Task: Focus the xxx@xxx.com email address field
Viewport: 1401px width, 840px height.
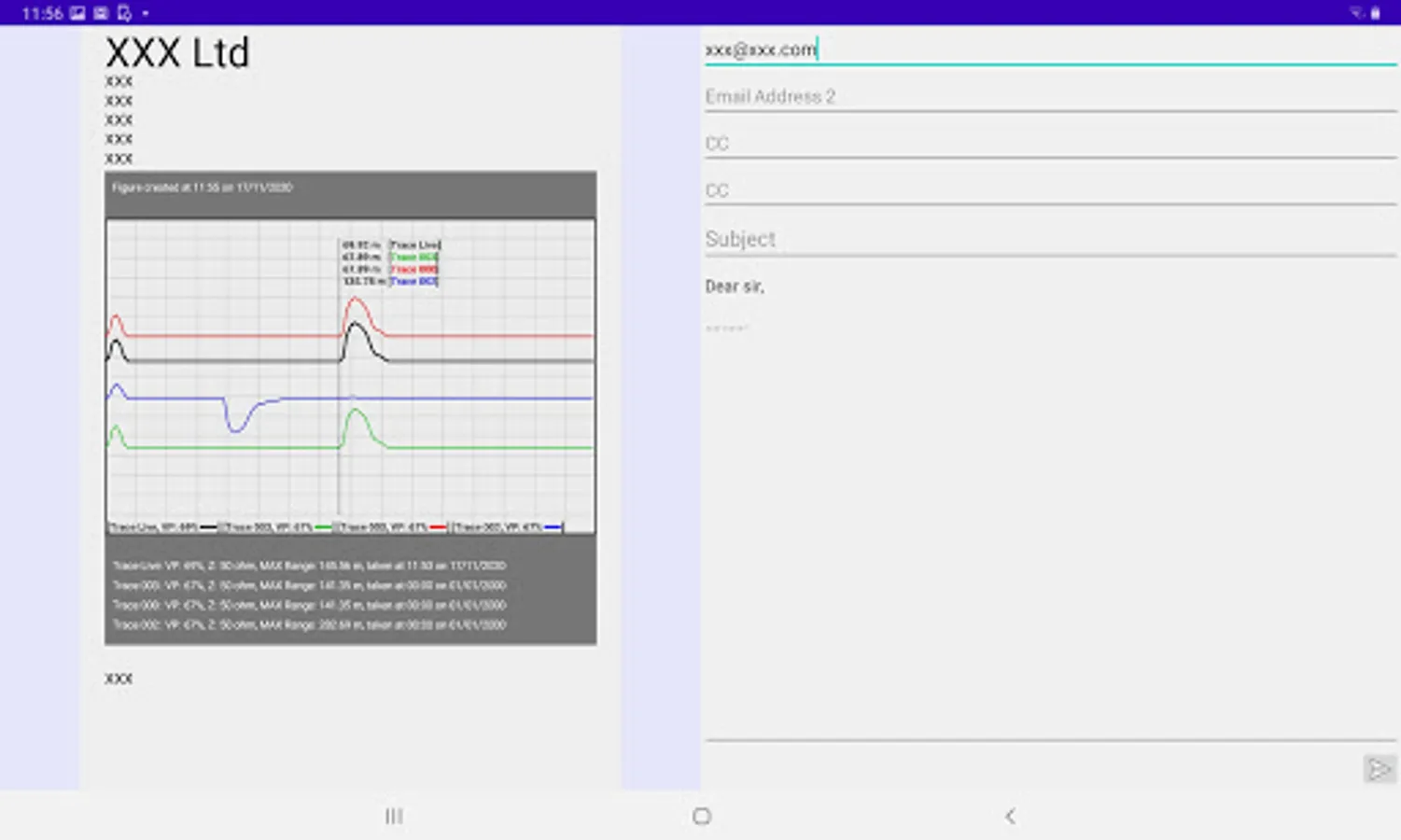Action: pyautogui.click(x=1050, y=50)
